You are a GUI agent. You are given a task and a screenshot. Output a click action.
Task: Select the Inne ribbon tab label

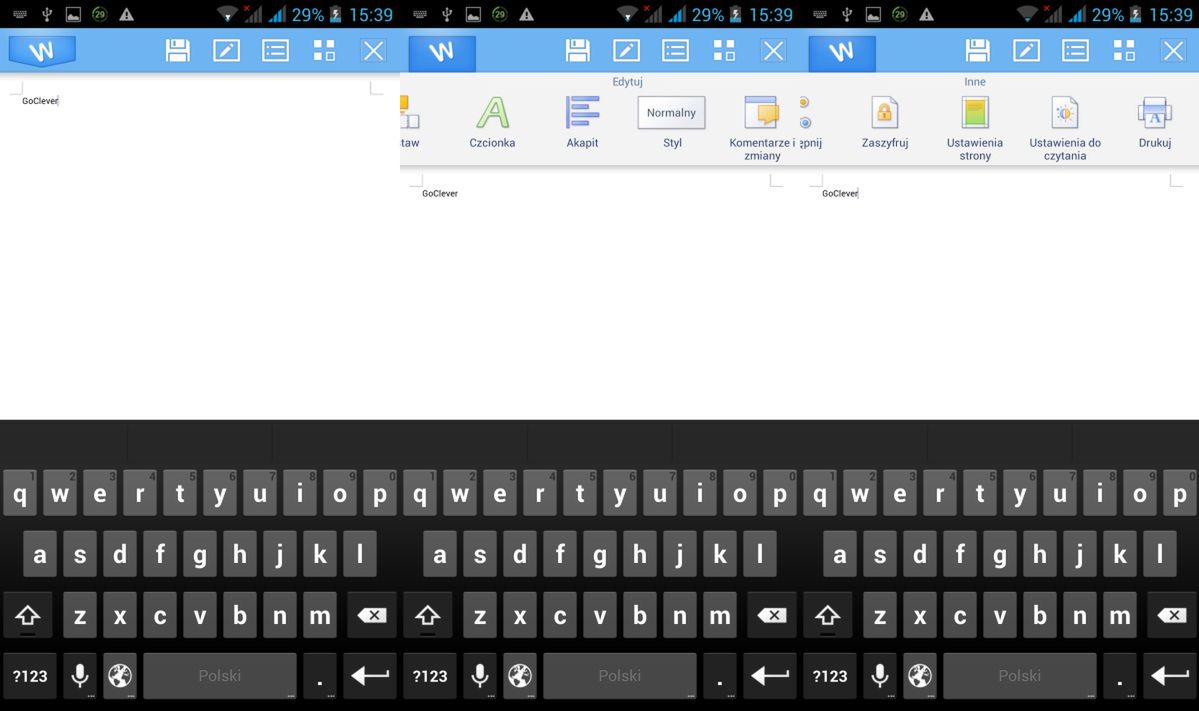pyautogui.click(x=975, y=82)
